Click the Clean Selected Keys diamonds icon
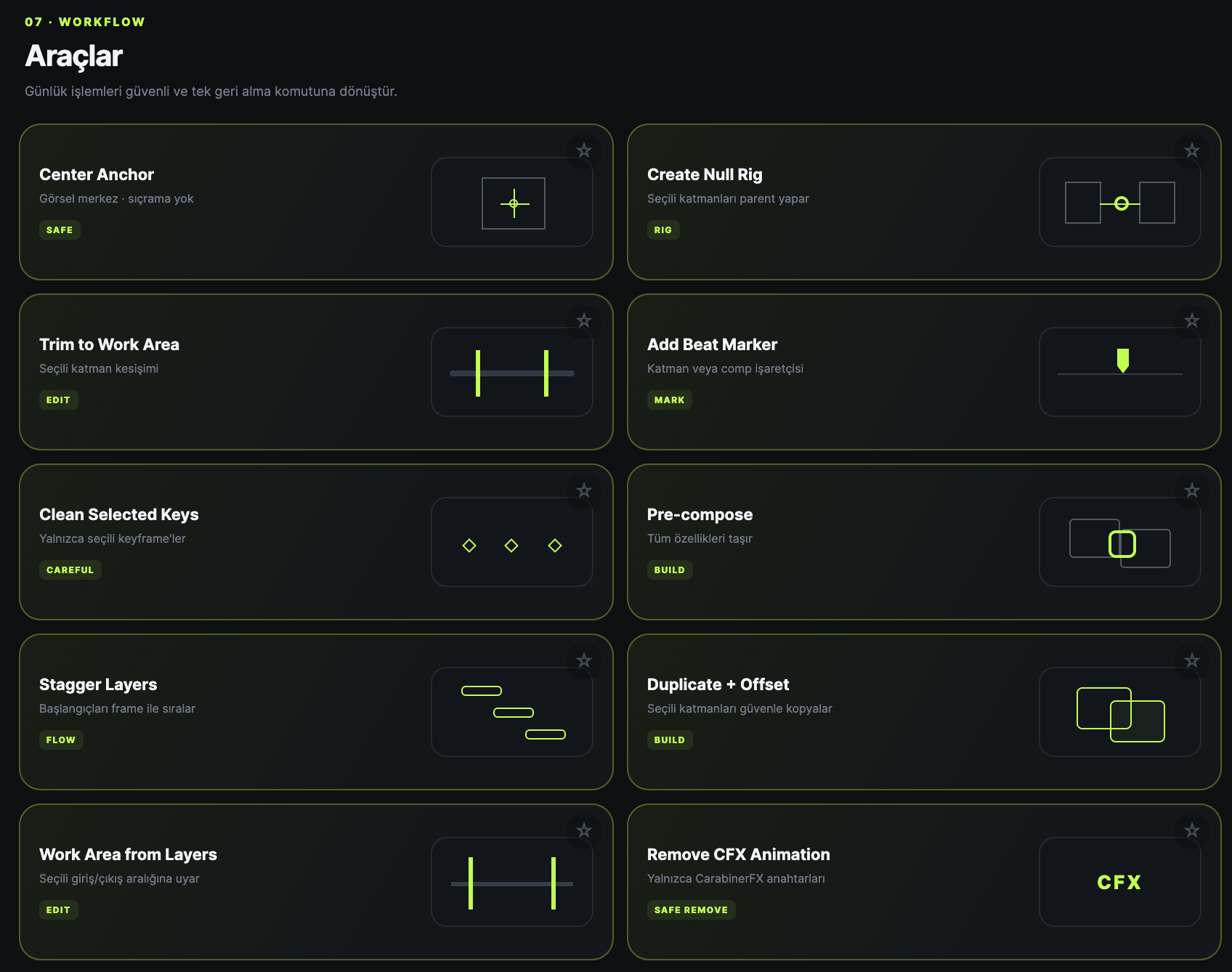 click(512, 542)
